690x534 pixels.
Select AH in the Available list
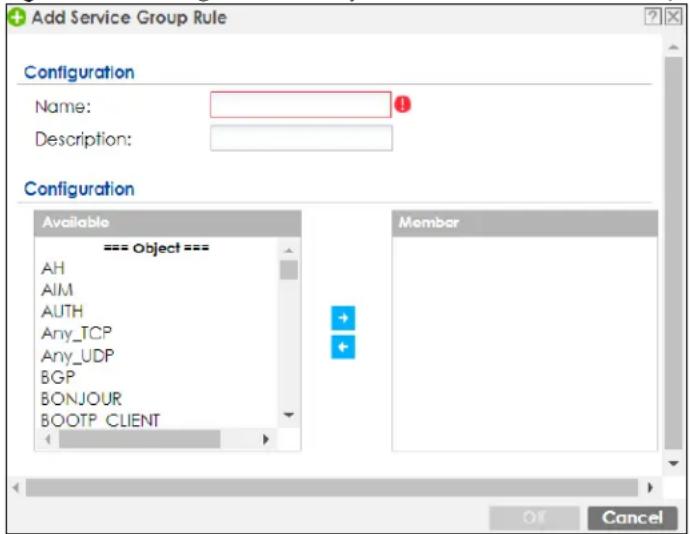pos(53,268)
